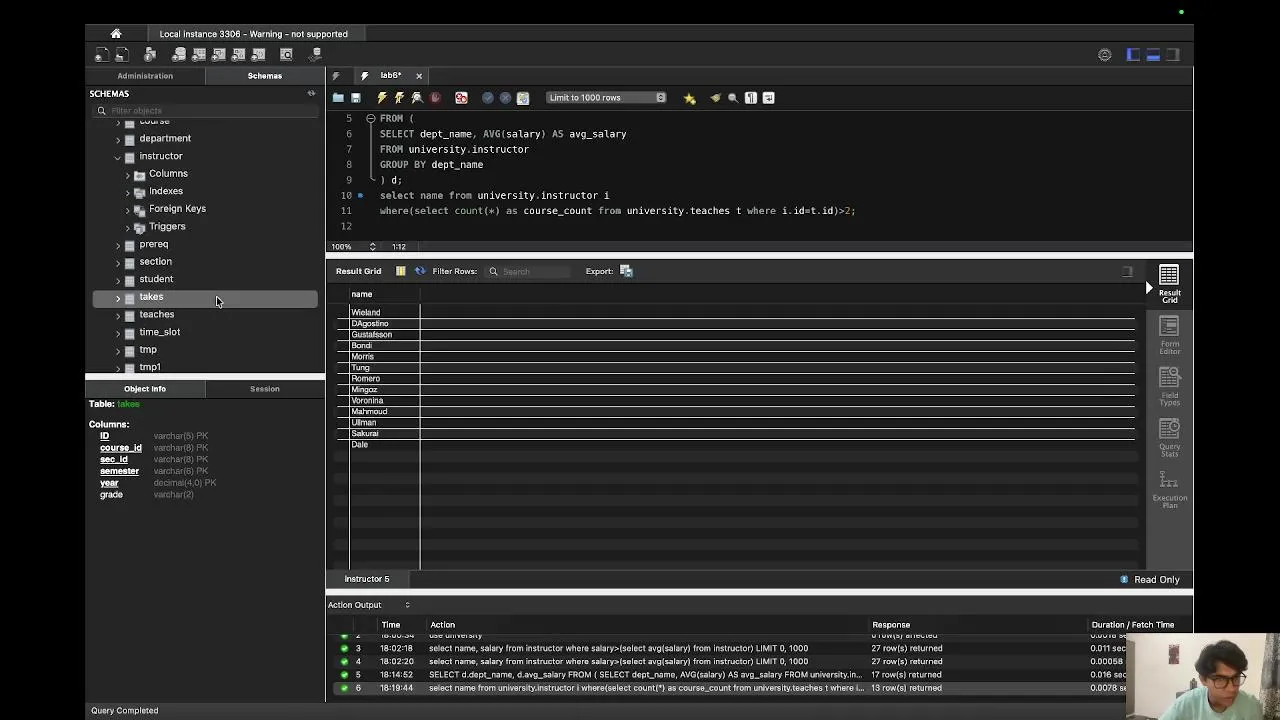Screen dimensions: 1280x720
Task: Open the Session tab
Action: click(265, 389)
